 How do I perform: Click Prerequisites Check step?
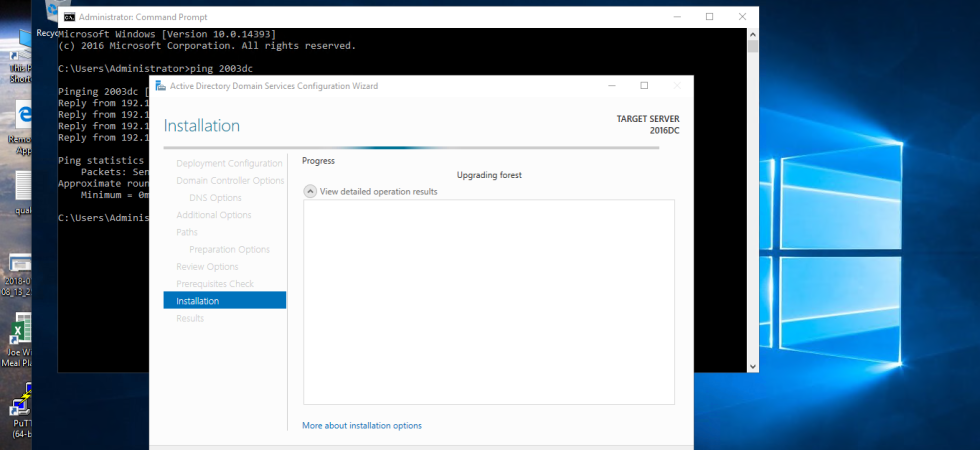tap(215, 284)
